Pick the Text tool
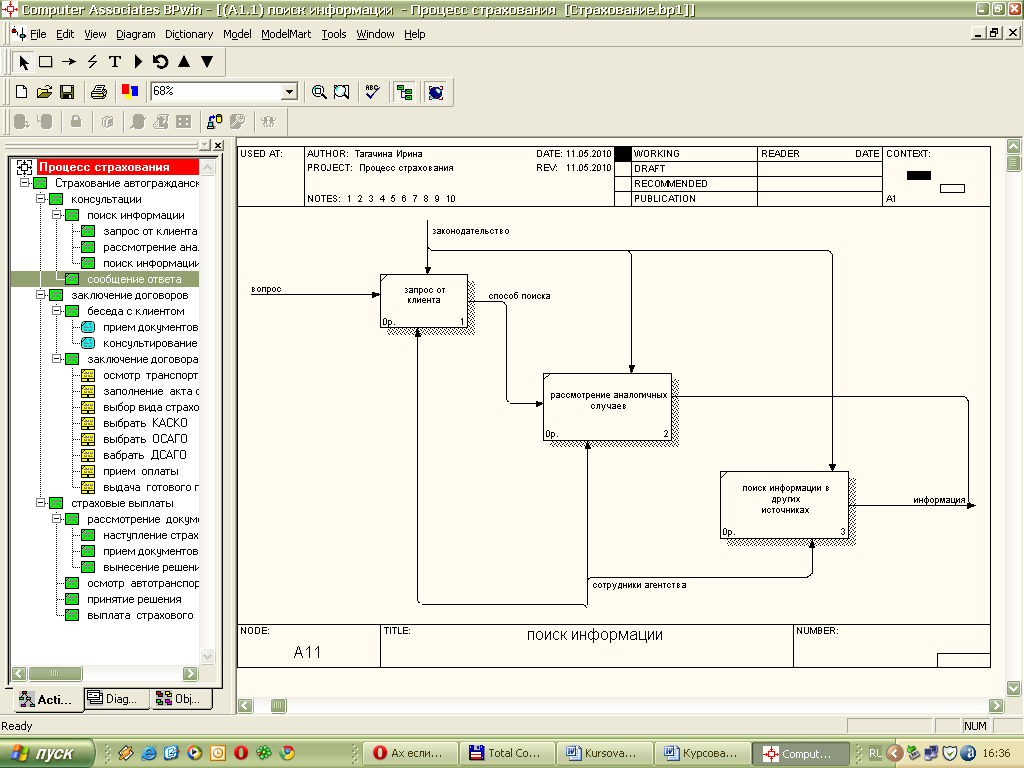 [x=115, y=62]
